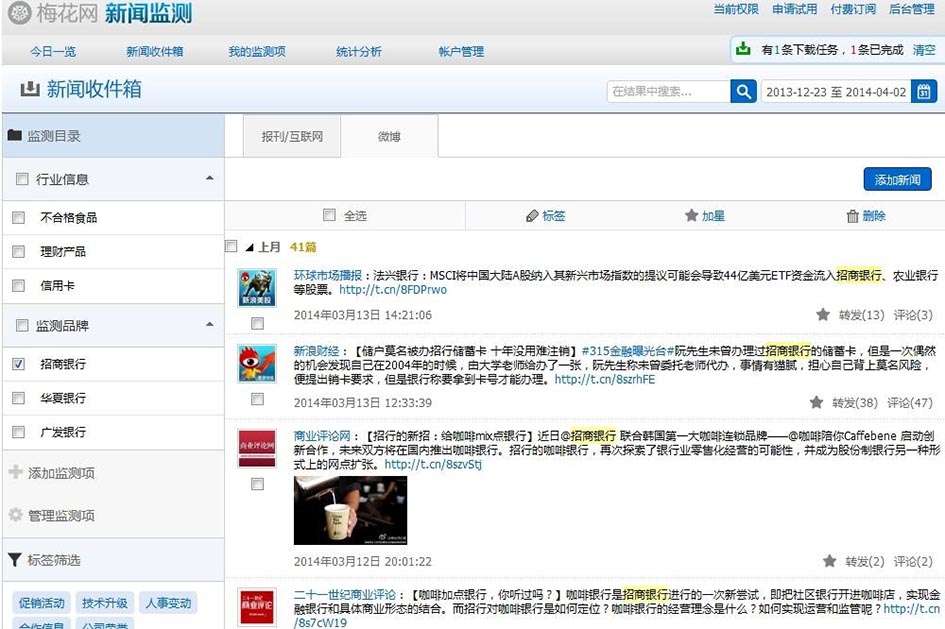This screenshot has height=629, width=945.
Task: Open the http://t.cn/8FDPrwo link
Action: click(393, 290)
